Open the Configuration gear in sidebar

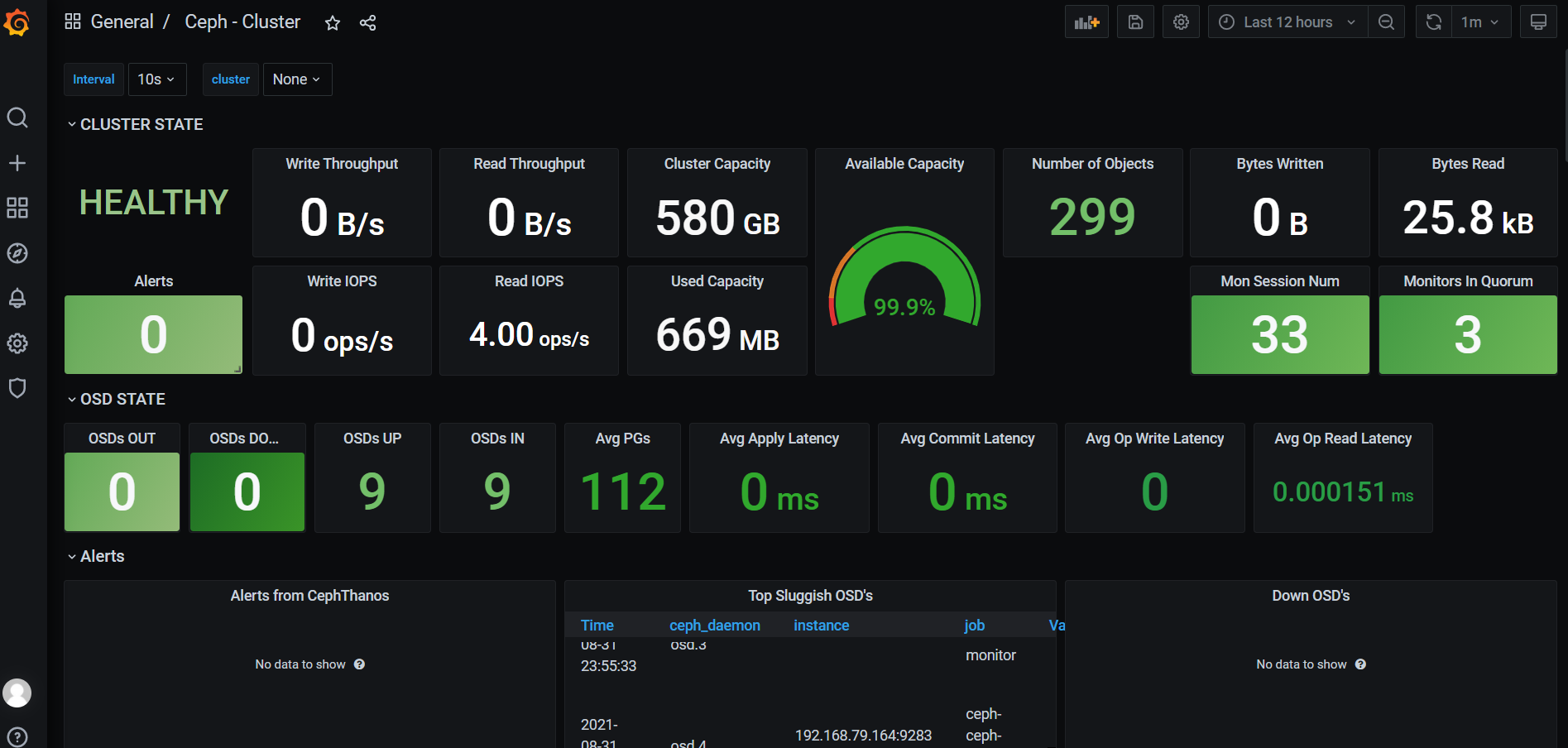(x=17, y=343)
